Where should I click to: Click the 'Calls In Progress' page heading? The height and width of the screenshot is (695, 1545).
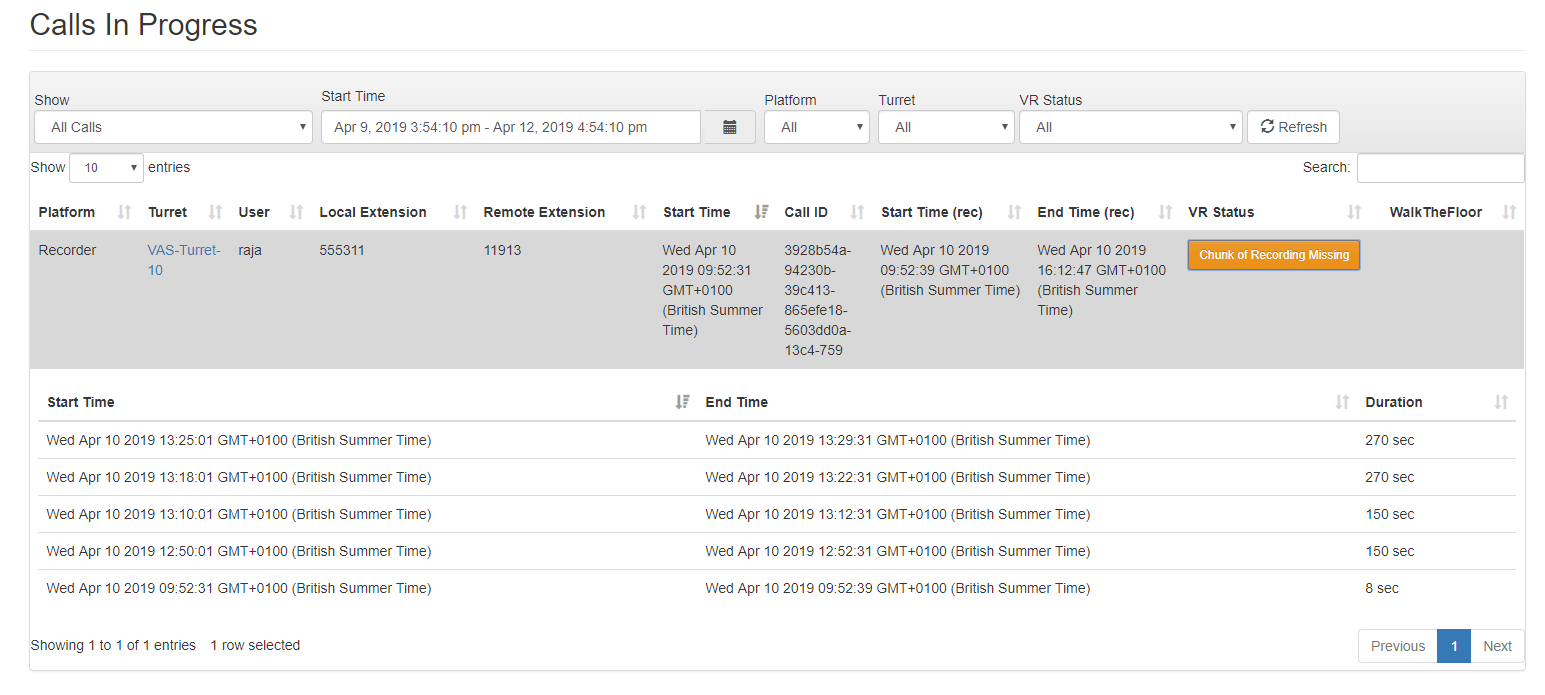click(x=143, y=24)
